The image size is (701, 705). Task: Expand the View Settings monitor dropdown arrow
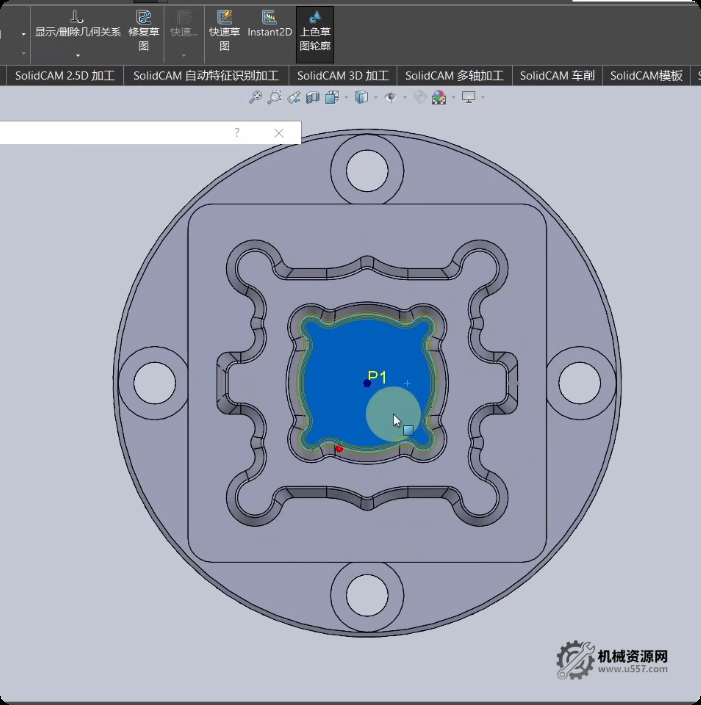coord(483,97)
